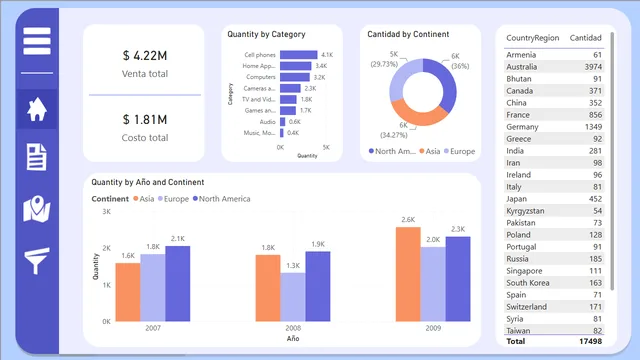Click Asia legend marker in donut chart

[422, 151]
